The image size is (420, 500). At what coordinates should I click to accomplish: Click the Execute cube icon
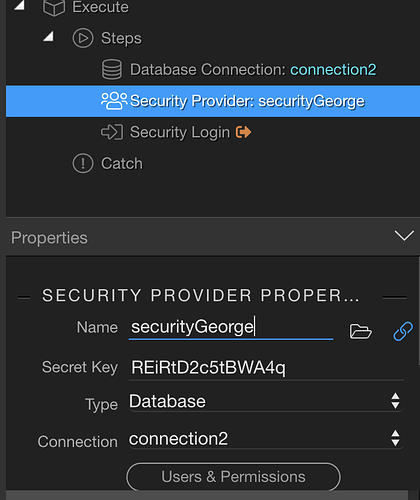(x=54, y=7)
